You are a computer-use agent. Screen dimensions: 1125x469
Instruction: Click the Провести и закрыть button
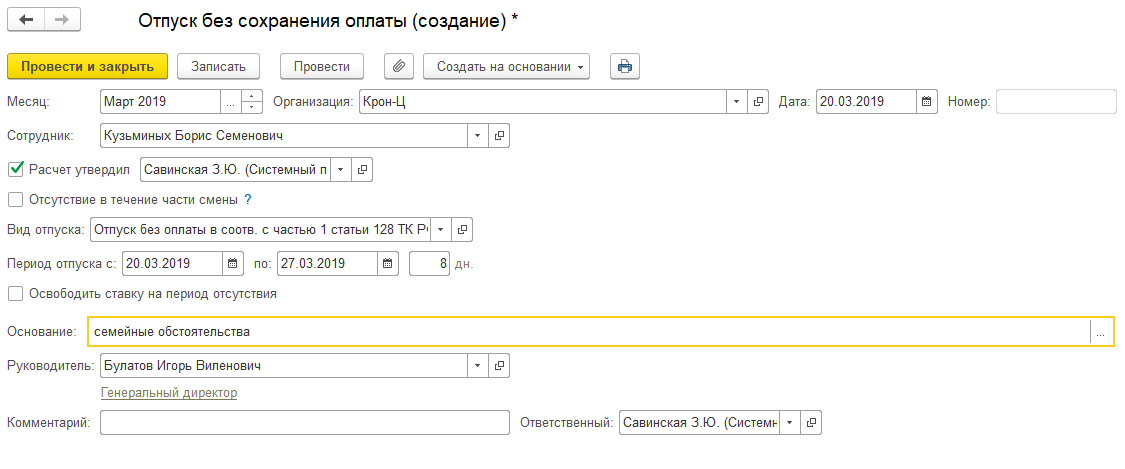[x=87, y=67]
